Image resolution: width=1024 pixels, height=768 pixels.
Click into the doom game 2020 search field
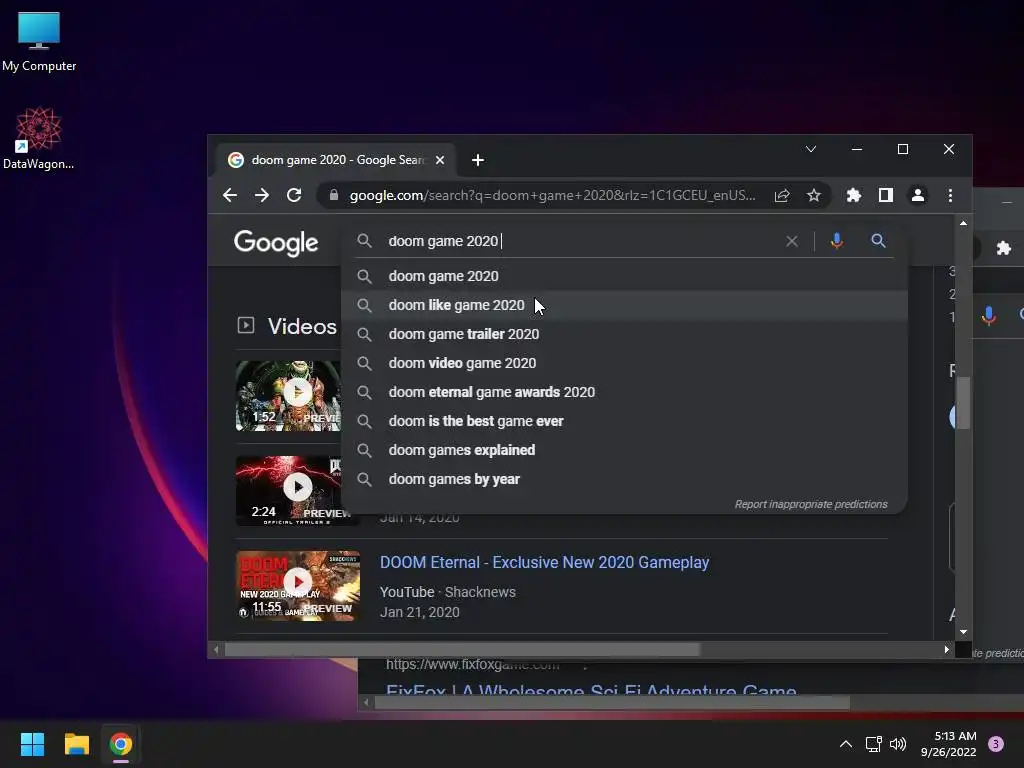point(581,241)
